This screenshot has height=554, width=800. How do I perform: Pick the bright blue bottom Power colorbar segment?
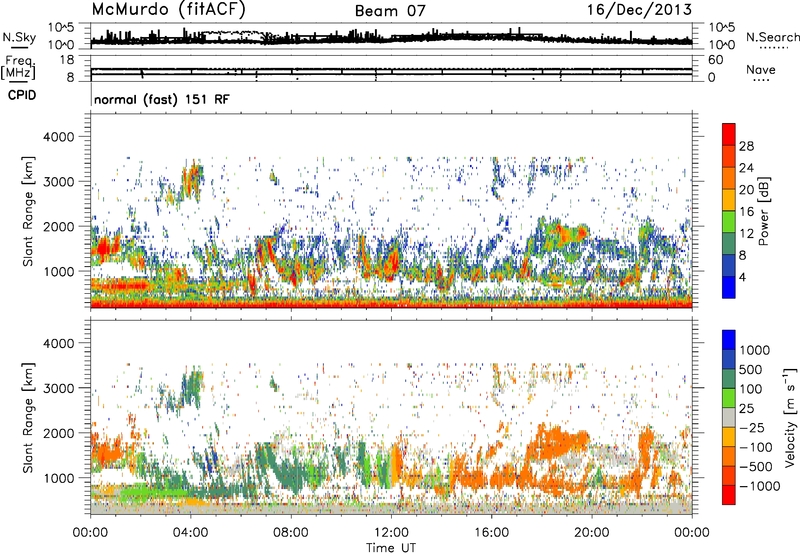(x=729, y=287)
